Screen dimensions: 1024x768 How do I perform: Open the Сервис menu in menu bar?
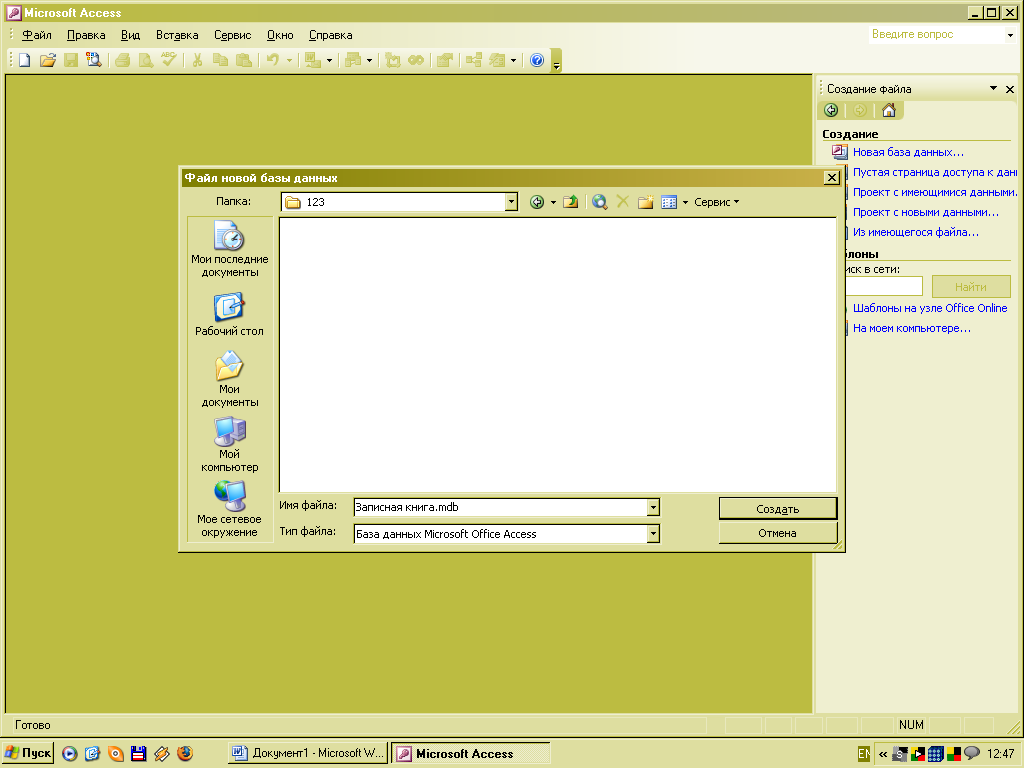coord(232,35)
